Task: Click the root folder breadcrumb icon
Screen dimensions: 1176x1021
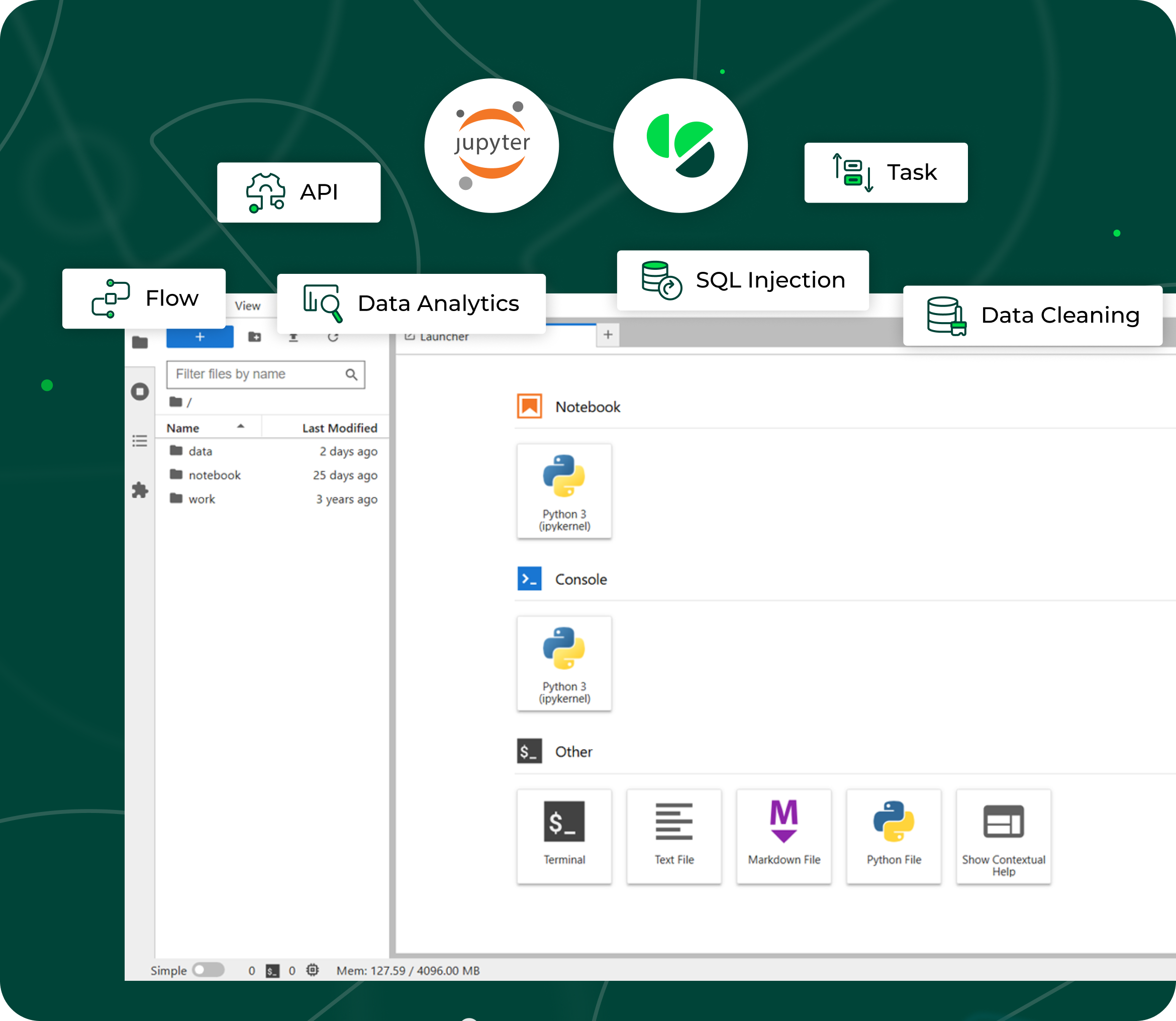Action: pyautogui.click(x=175, y=401)
